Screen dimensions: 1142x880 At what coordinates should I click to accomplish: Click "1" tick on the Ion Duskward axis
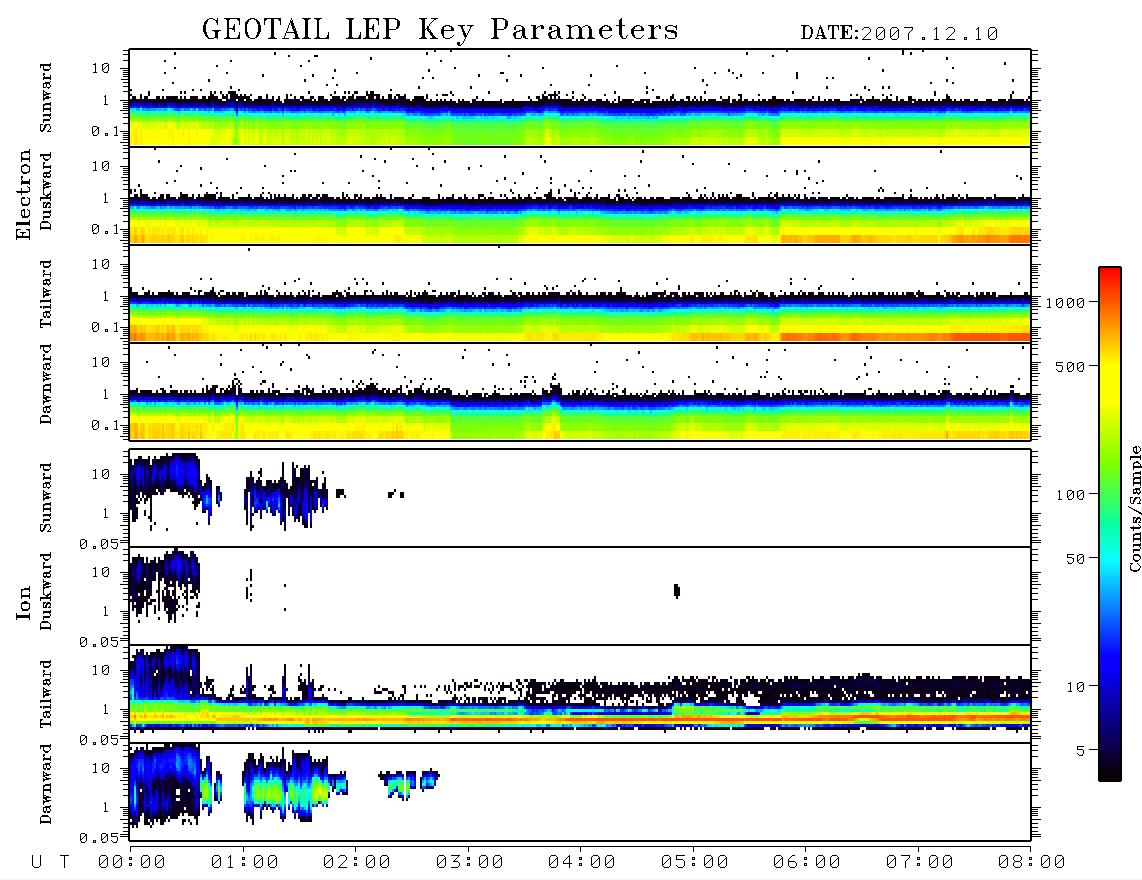click(106, 611)
